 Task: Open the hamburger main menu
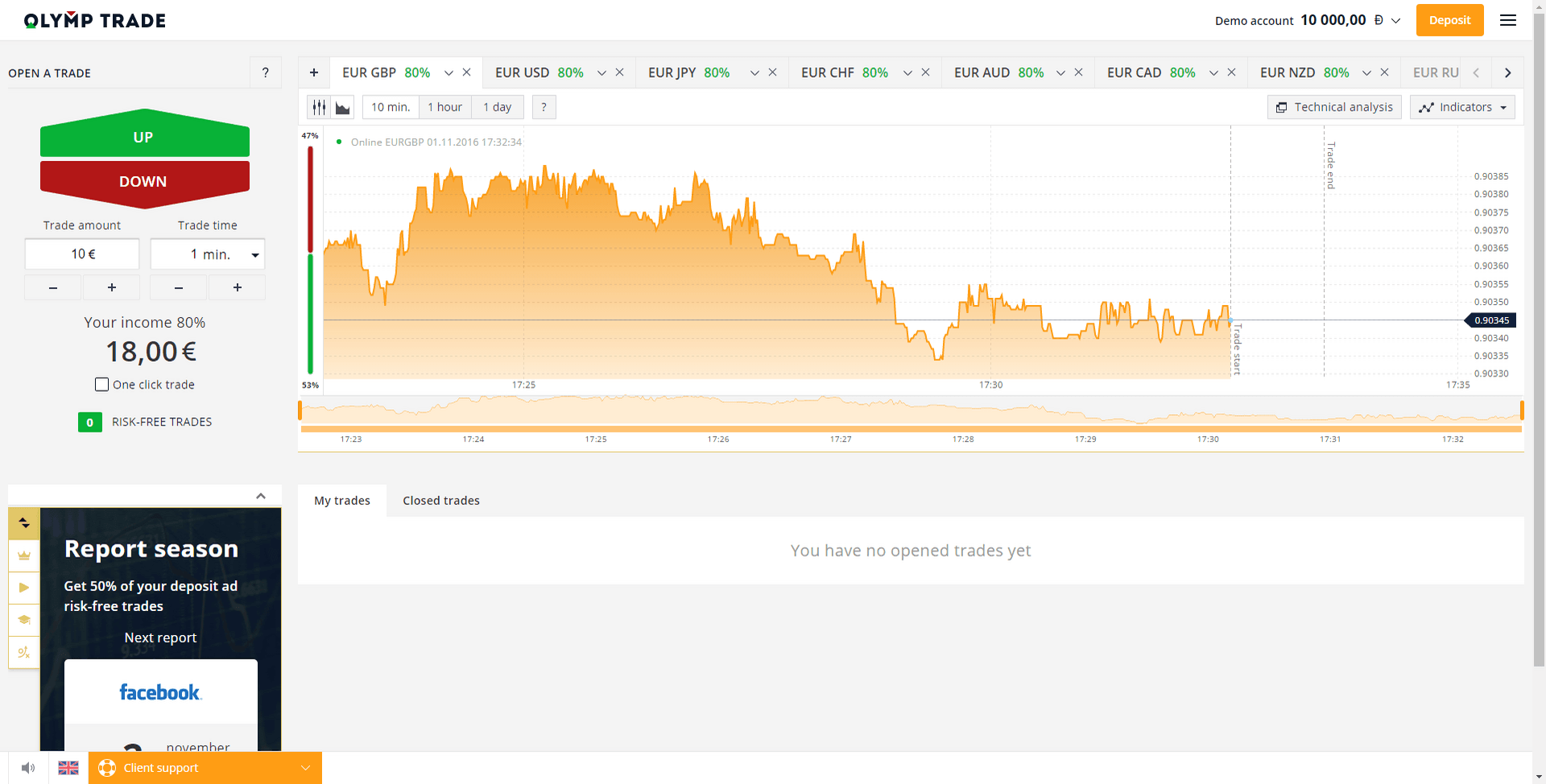pos(1507,20)
